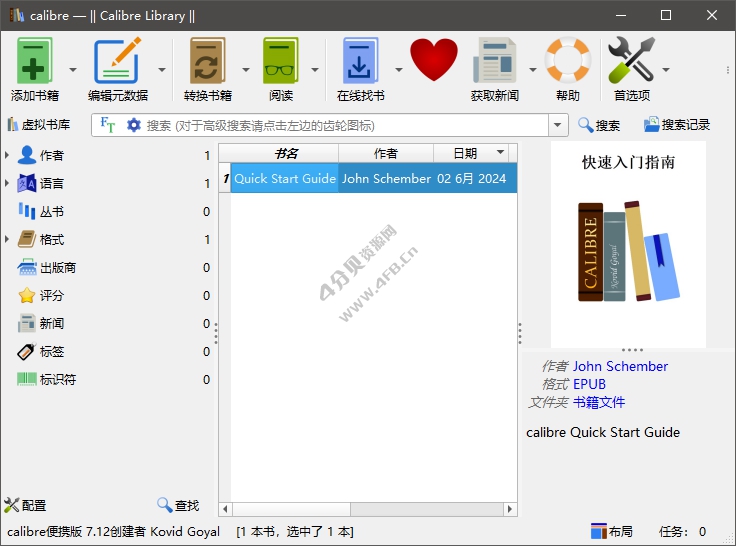Open 书籍文件 folder link

point(599,402)
